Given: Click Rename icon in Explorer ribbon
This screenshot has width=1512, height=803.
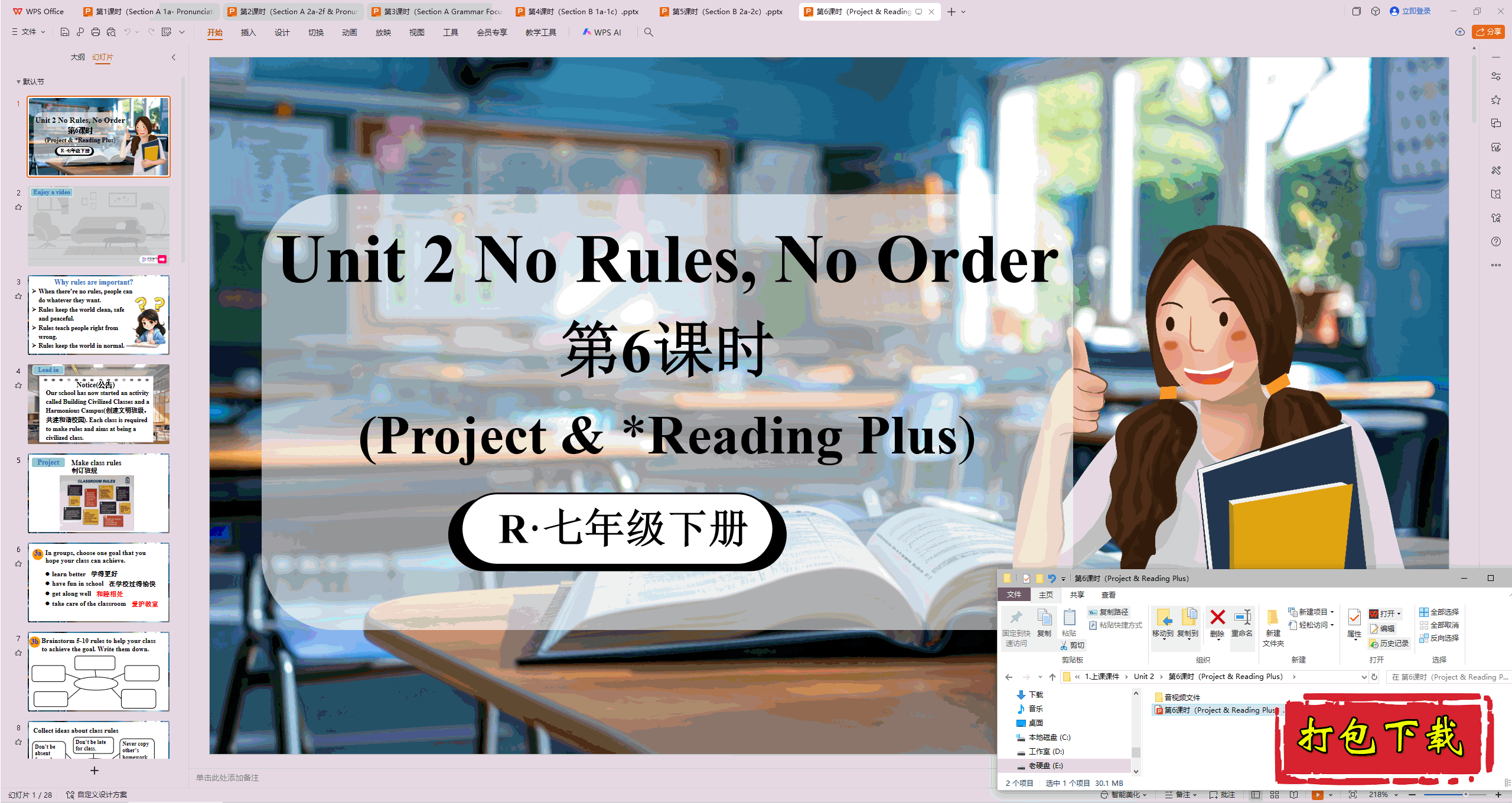Looking at the screenshot, I should [x=1242, y=624].
